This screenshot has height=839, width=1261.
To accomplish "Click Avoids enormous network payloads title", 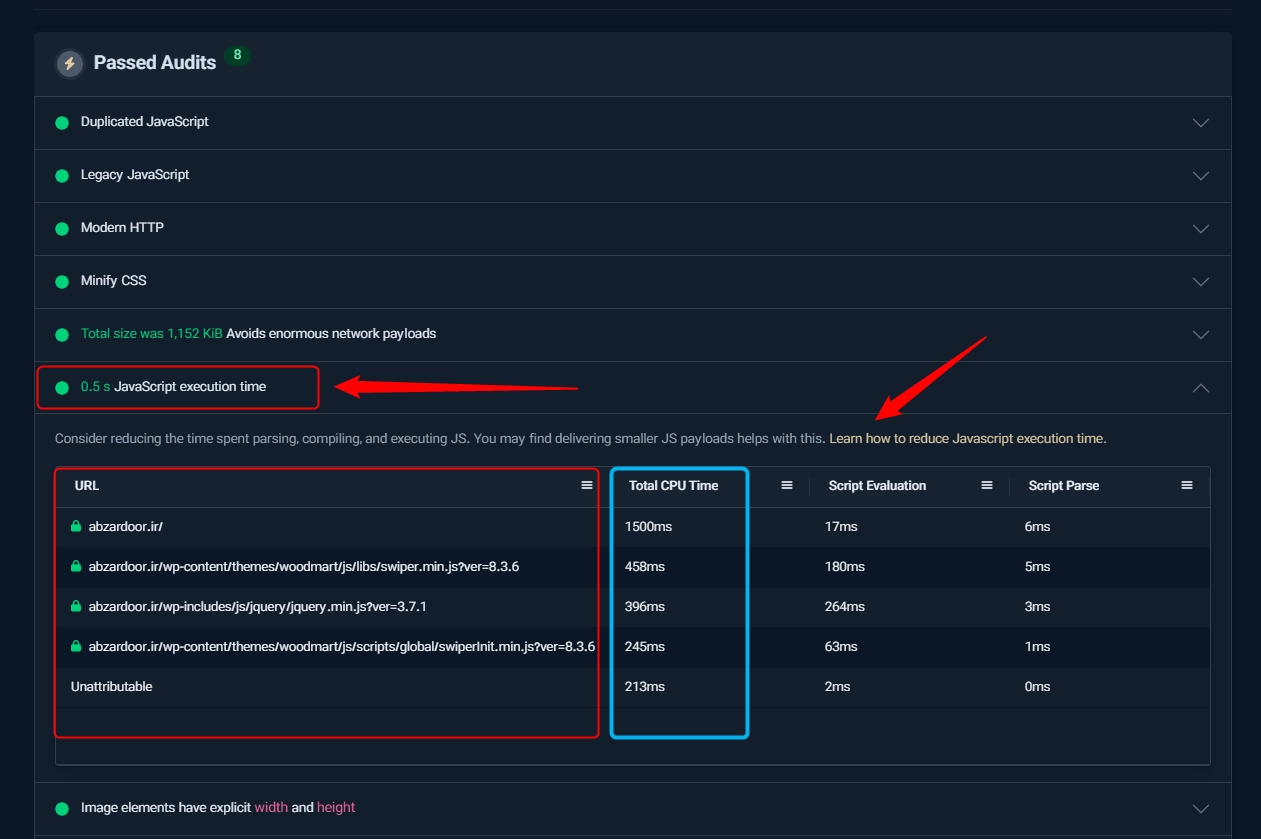I will [x=331, y=333].
